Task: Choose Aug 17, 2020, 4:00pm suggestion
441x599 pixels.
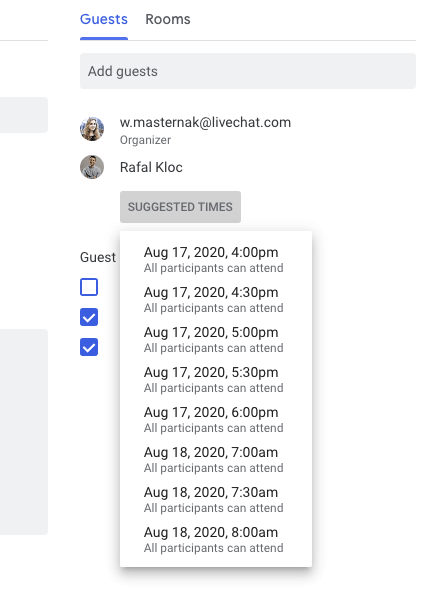Action: 216,259
